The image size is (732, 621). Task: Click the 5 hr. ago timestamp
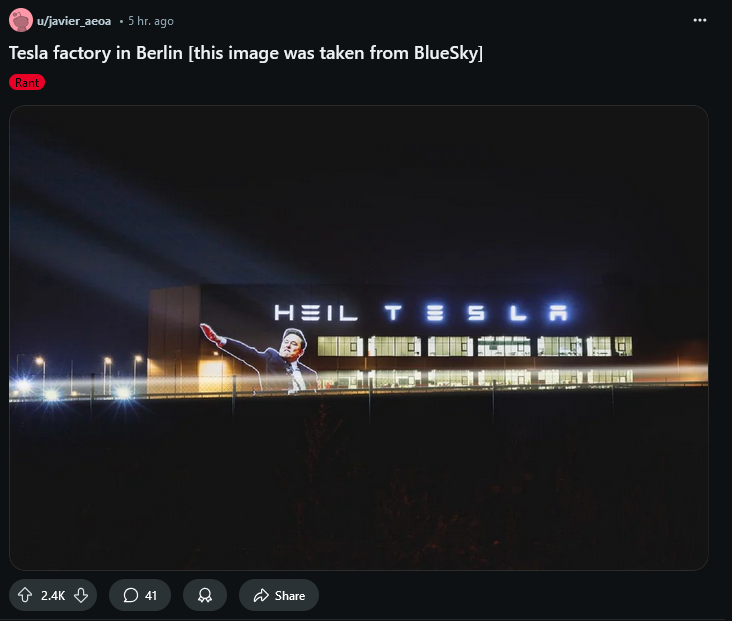pyautogui.click(x=151, y=21)
